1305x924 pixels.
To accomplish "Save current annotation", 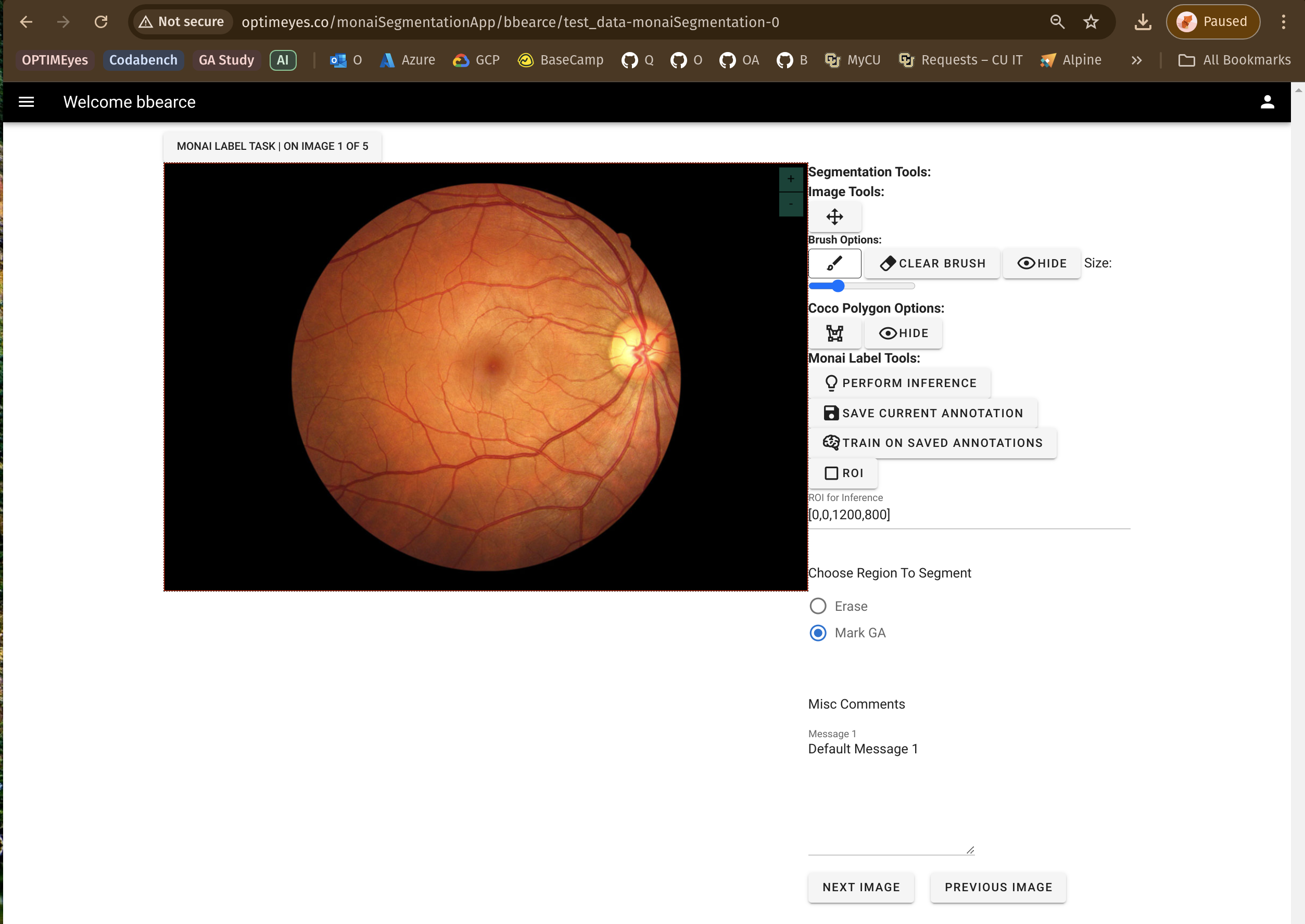I will coord(922,413).
